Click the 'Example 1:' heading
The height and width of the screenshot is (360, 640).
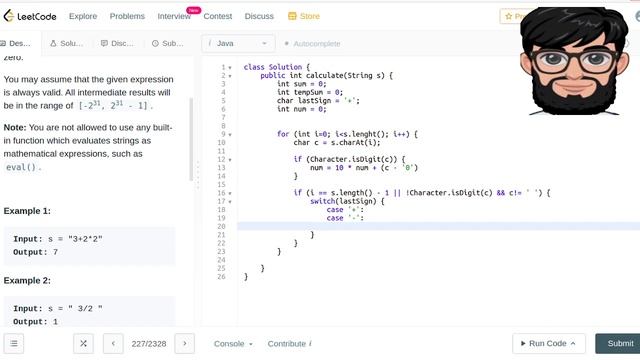coord(27,211)
